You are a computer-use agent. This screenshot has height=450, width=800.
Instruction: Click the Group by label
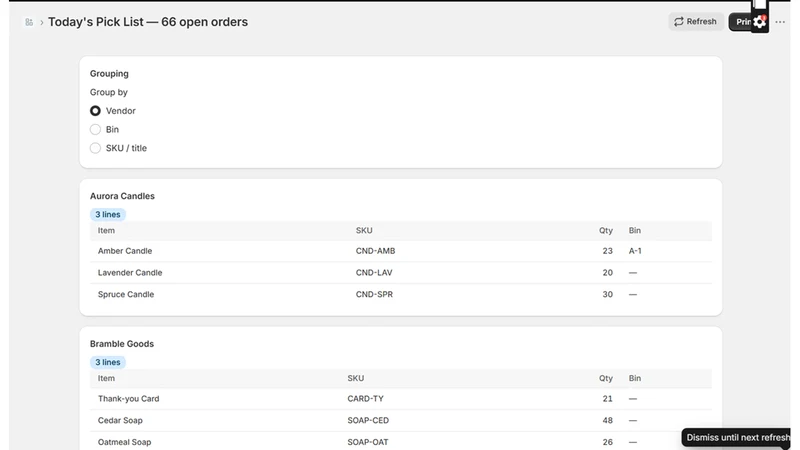pyautogui.click(x=109, y=92)
